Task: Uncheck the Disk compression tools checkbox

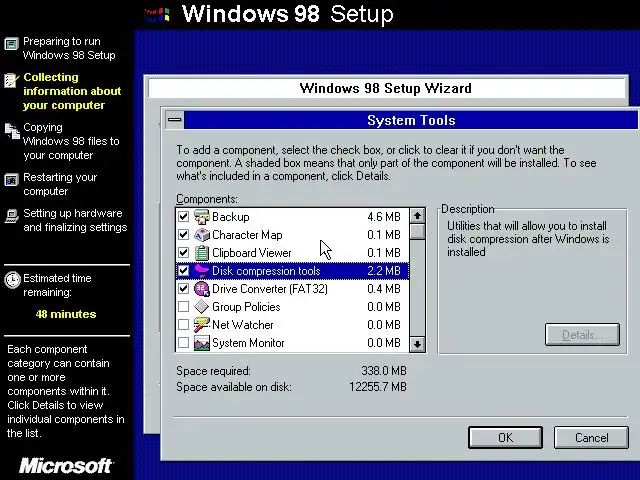Action: pos(183,271)
